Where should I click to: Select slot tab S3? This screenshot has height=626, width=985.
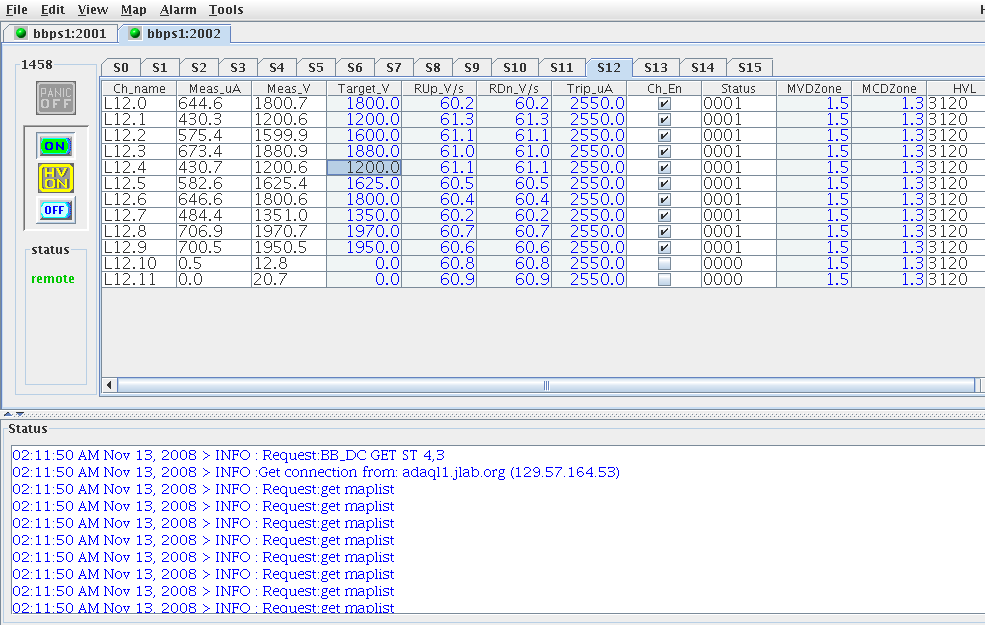[x=238, y=67]
